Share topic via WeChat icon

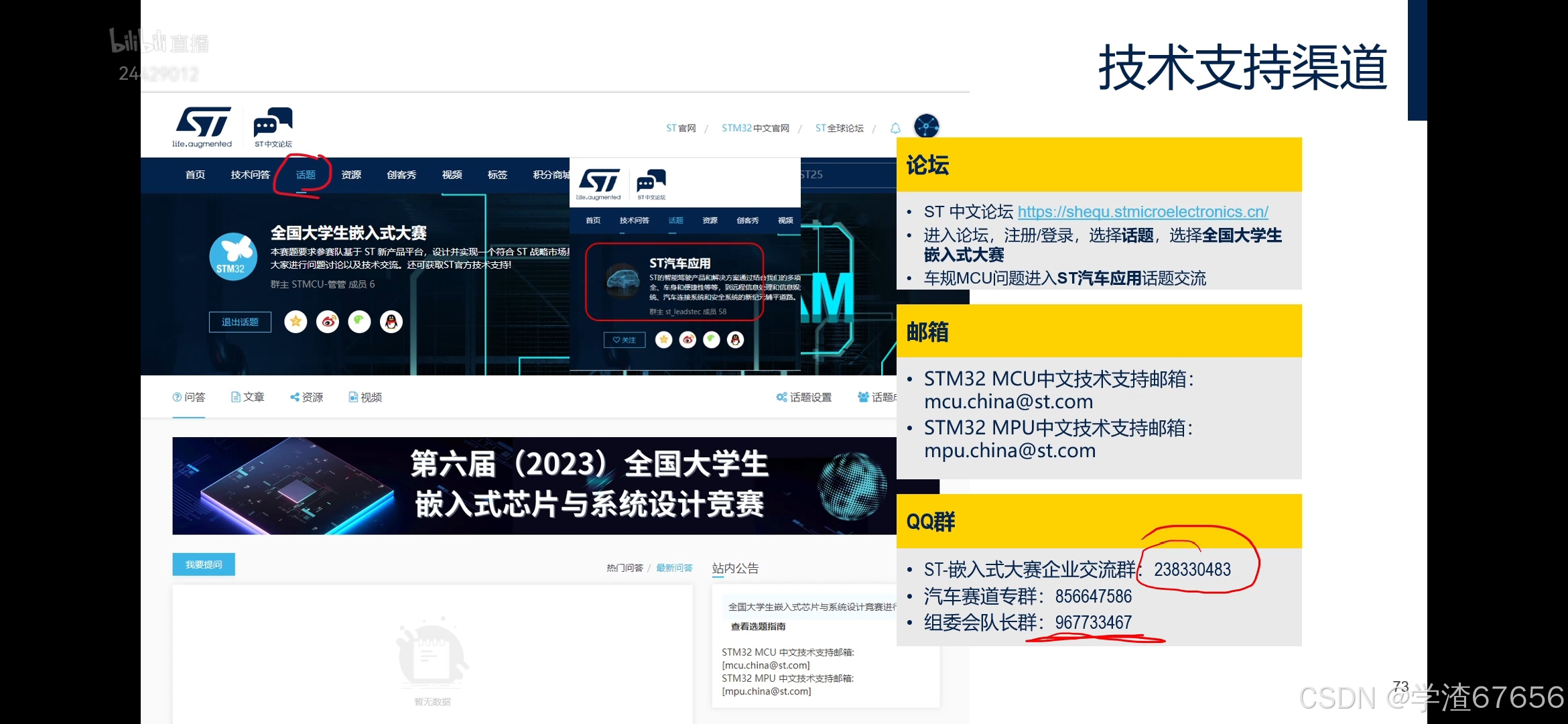click(x=359, y=322)
